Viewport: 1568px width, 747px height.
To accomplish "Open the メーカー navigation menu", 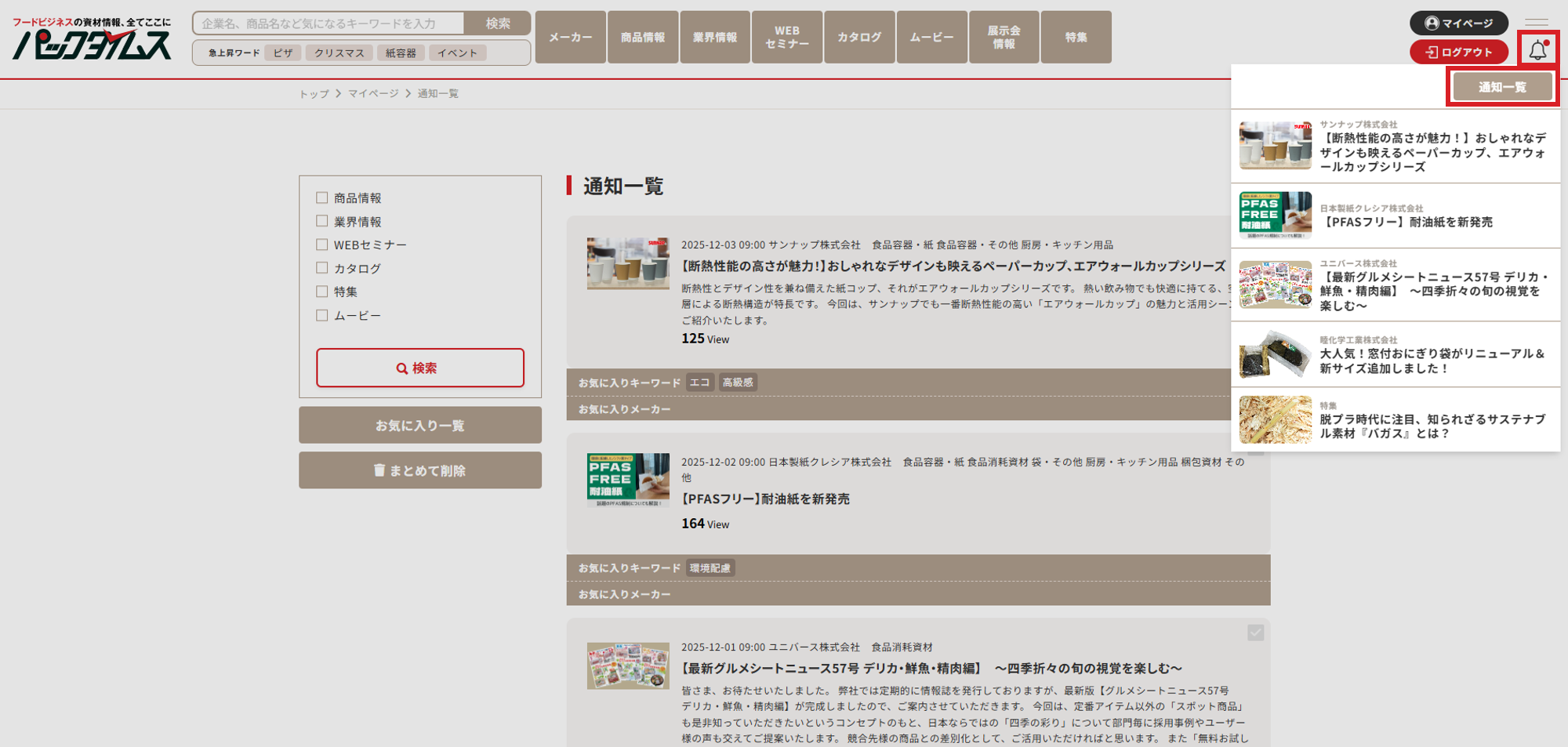I will (x=570, y=37).
